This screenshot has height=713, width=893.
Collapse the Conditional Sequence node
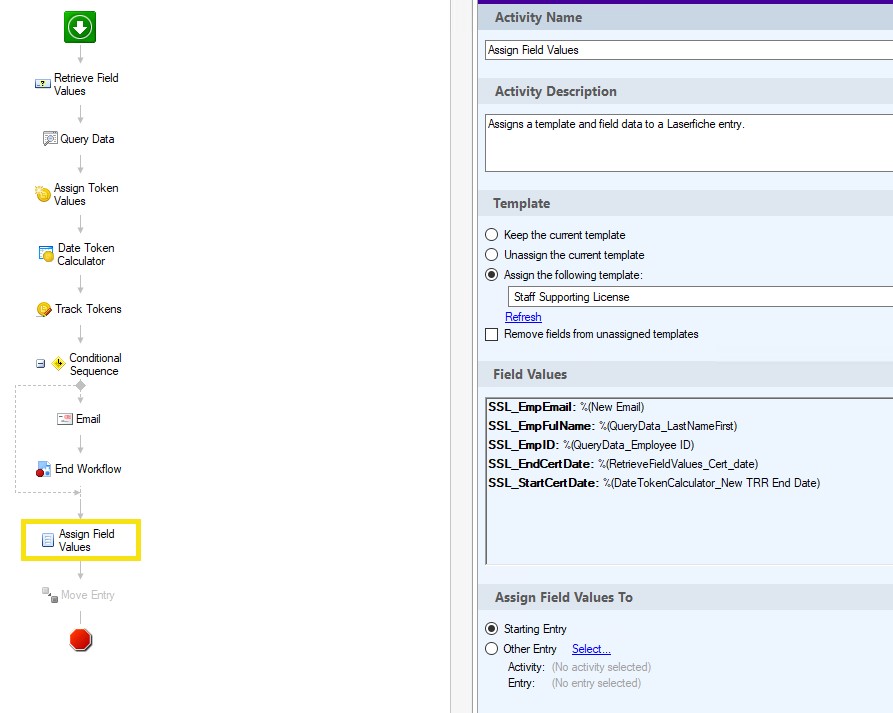click(x=40, y=364)
